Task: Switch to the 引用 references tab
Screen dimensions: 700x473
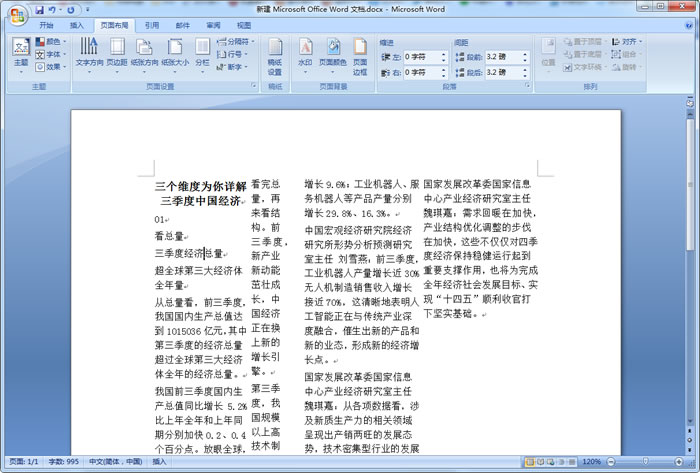Action: (151, 25)
